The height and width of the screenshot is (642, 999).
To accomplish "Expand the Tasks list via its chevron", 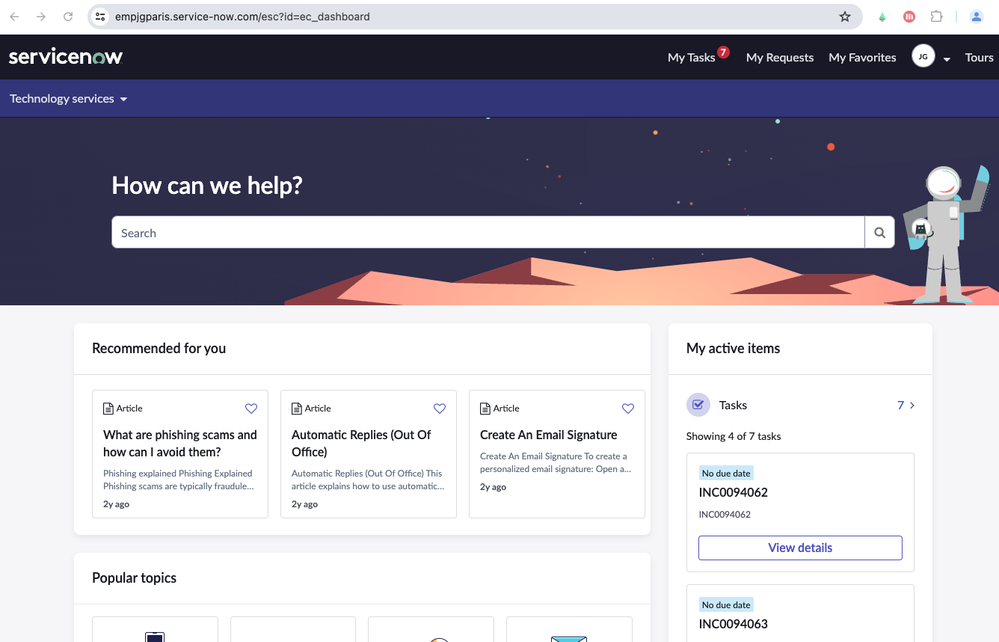I will pos(910,405).
